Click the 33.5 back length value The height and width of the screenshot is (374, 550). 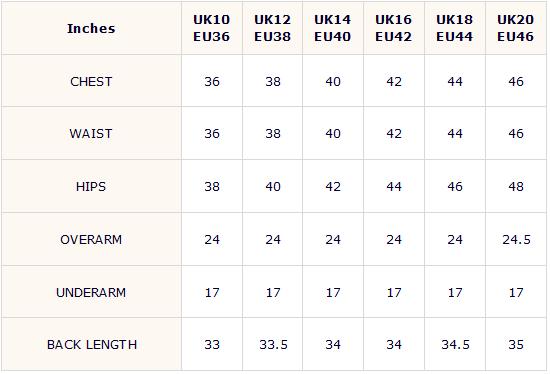pos(273,345)
